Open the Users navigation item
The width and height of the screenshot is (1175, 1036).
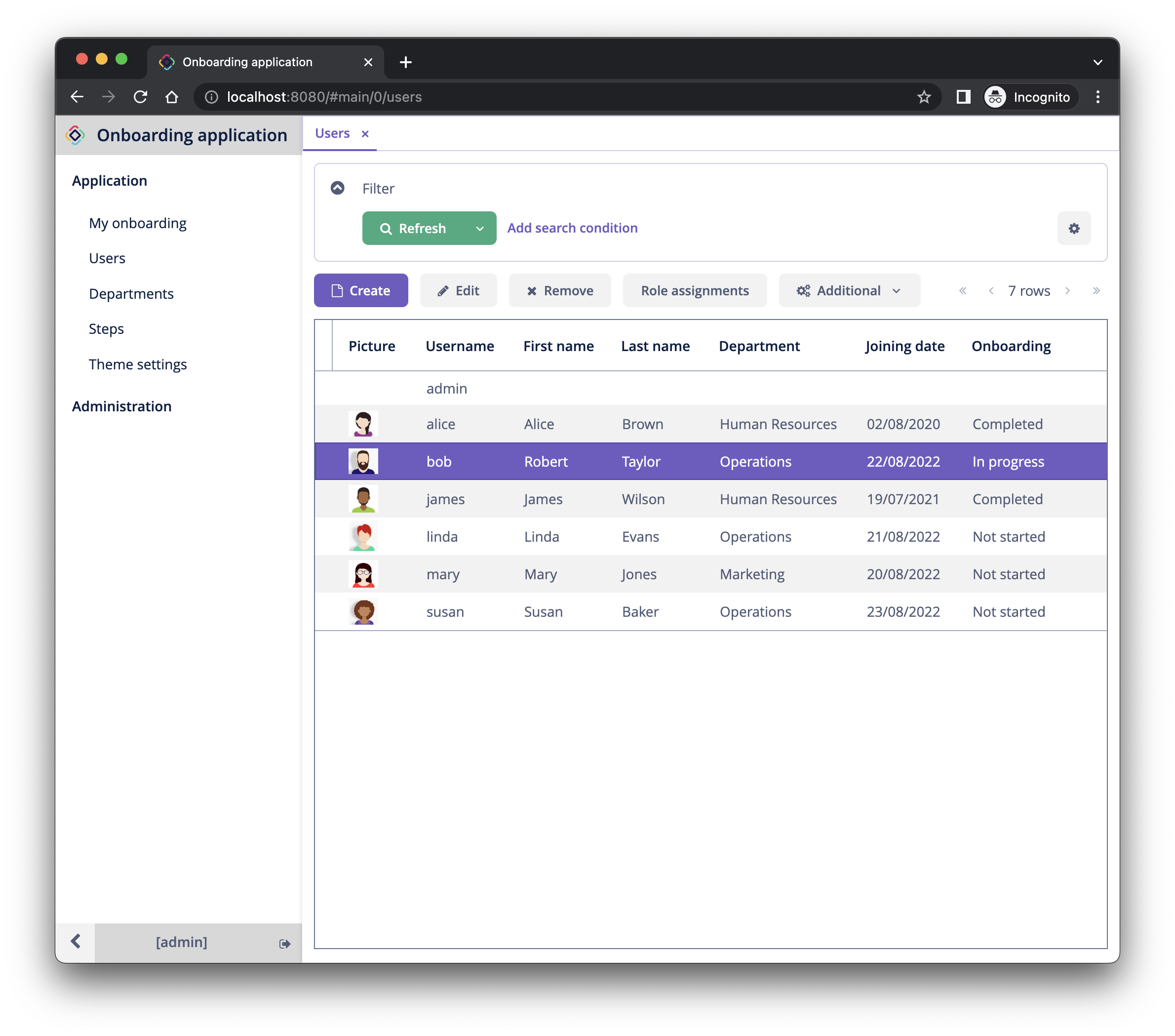pyautogui.click(x=108, y=258)
